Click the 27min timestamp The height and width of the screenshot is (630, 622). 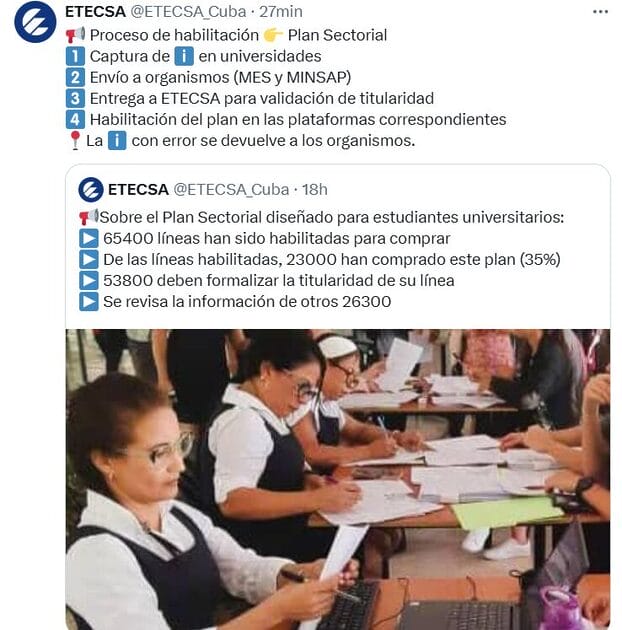[280, 12]
